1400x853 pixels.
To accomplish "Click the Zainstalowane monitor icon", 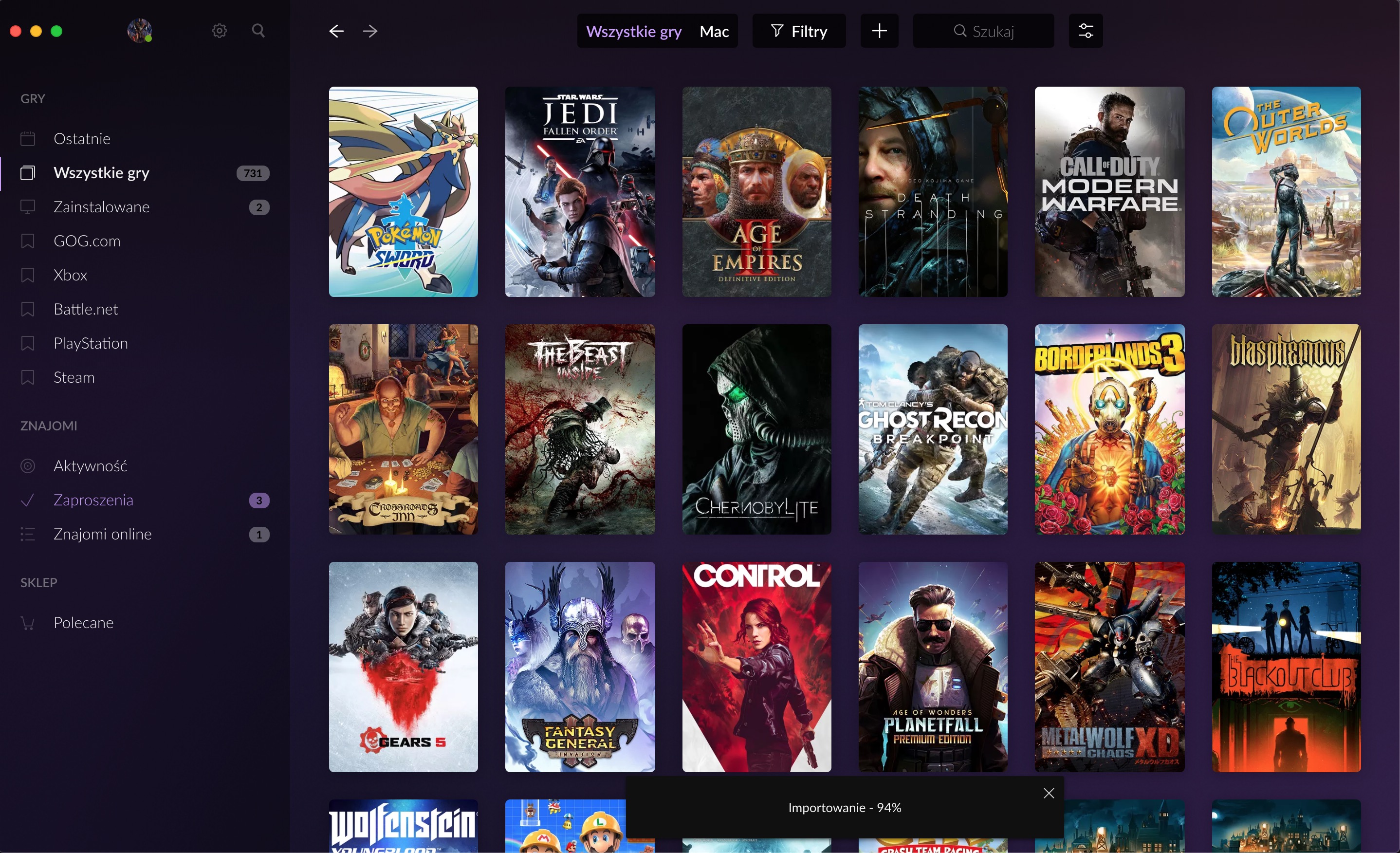I will [28, 207].
